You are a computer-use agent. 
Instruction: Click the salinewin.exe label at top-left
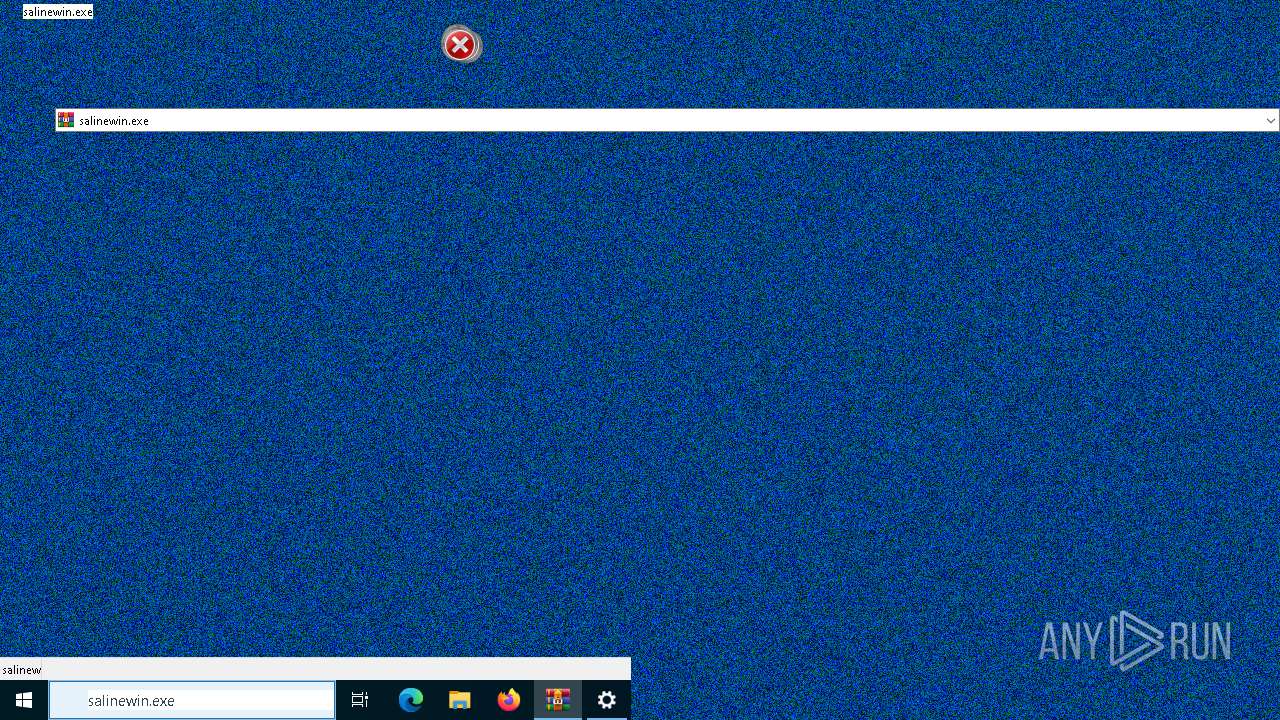point(58,12)
